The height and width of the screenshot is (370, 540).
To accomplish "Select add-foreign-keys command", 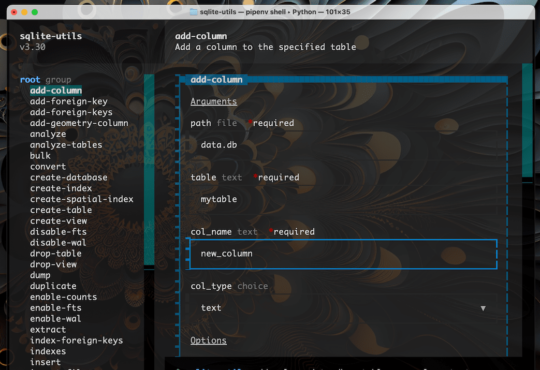I will click(x=71, y=112).
